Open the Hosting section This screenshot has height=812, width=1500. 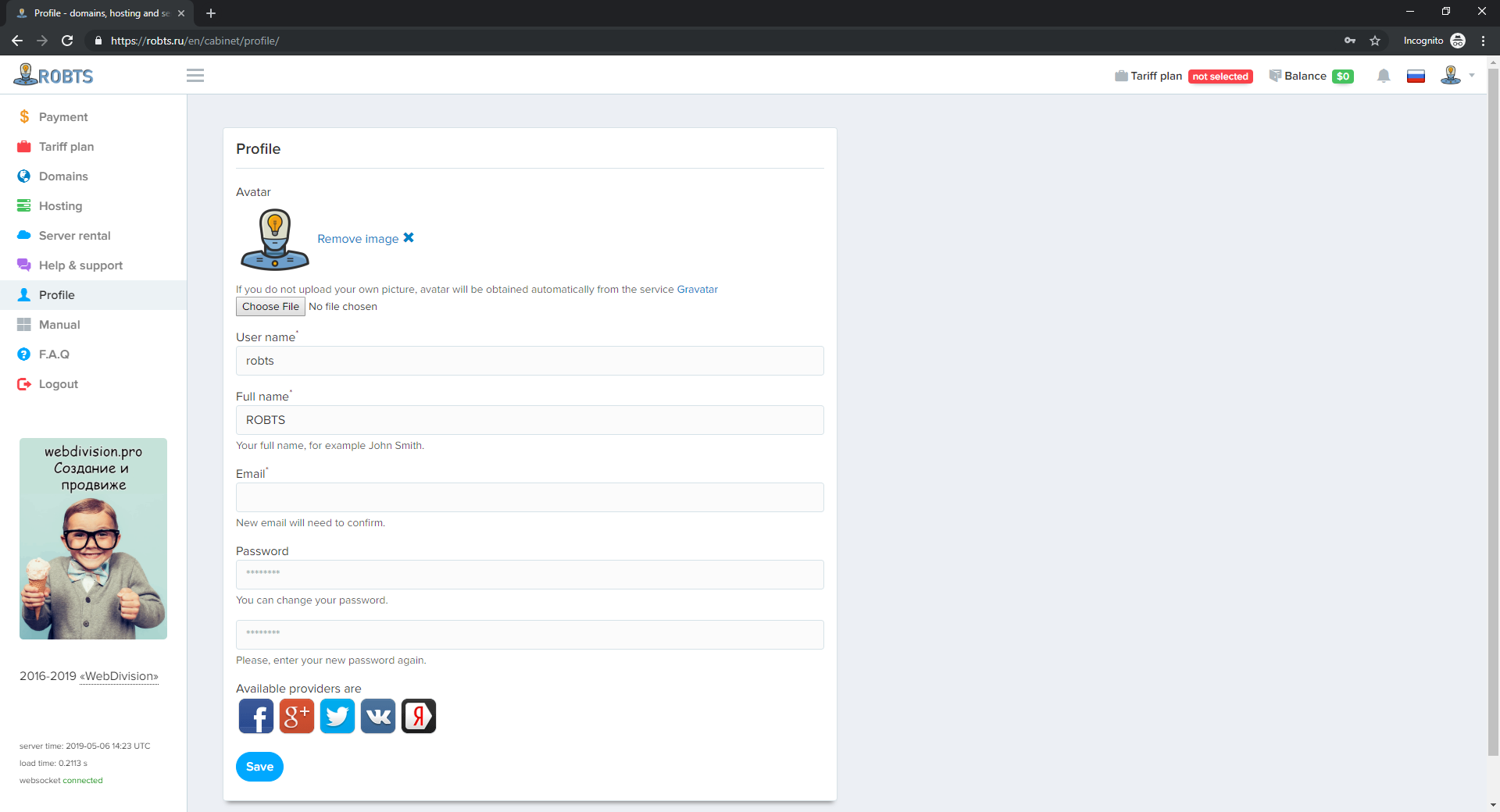click(x=60, y=206)
